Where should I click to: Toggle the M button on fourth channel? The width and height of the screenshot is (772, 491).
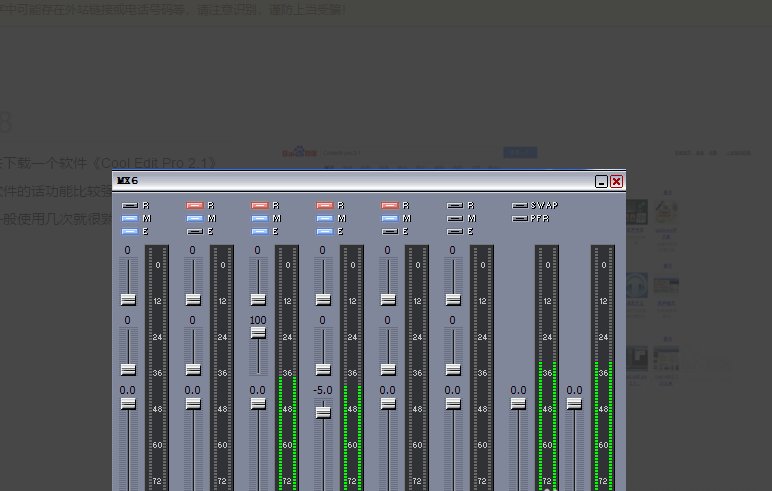click(x=324, y=218)
